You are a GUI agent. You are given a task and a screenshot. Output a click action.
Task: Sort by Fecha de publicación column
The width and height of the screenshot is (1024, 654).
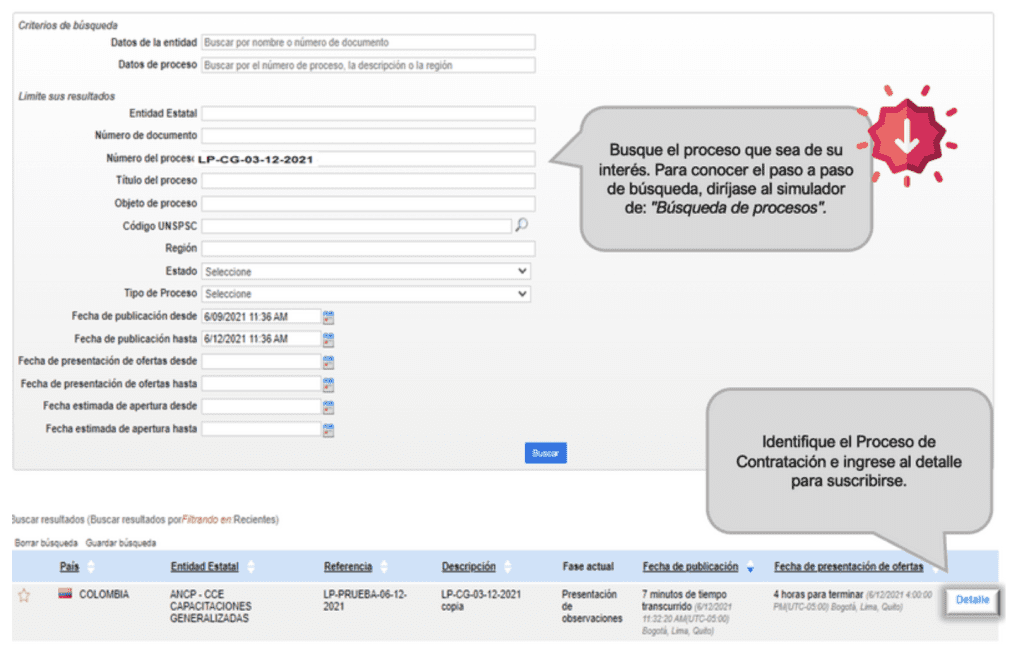(x=690, y=566)
